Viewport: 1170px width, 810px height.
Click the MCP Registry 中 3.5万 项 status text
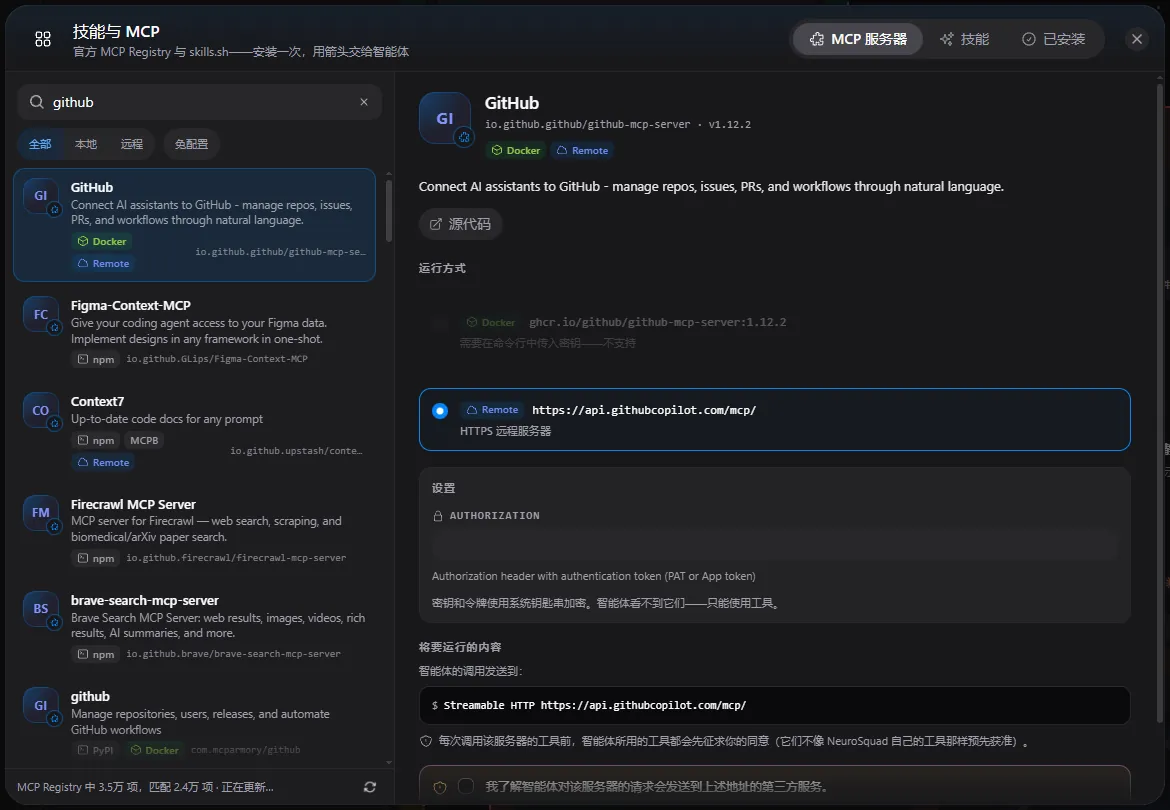pyautogui.click(x=145, y=787)
